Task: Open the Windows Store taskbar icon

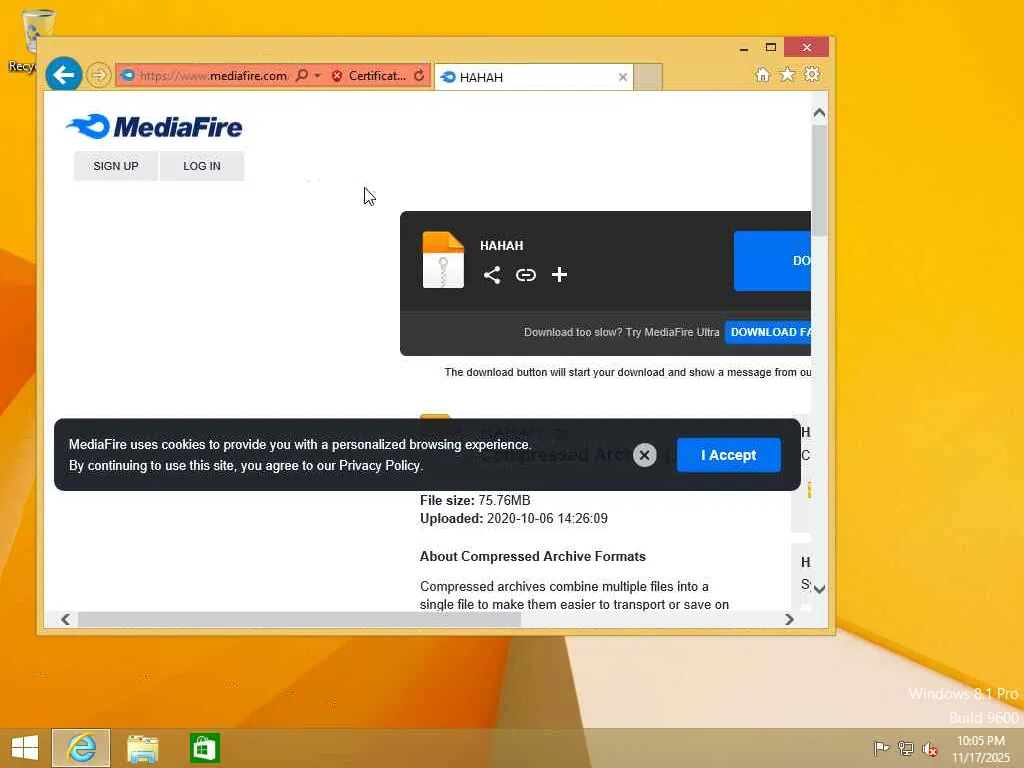Action: point(204,748)
